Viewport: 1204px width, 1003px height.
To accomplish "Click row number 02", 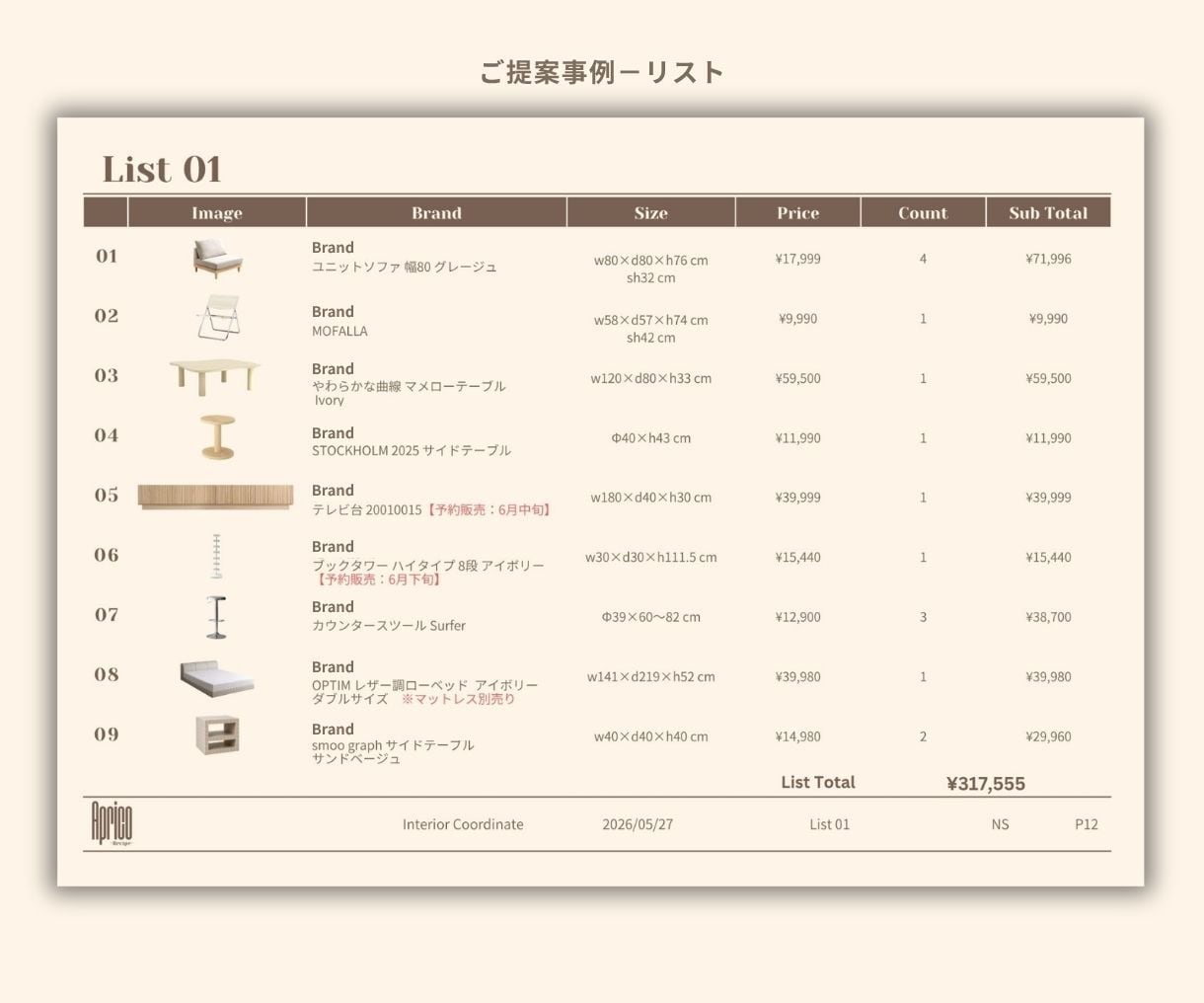I will click(107, 316).
